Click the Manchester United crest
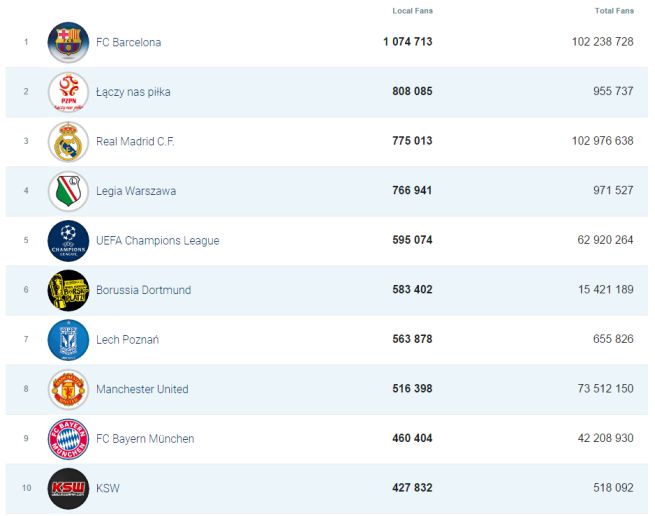This screenshot has height=516, width=655. pos(68,389)
